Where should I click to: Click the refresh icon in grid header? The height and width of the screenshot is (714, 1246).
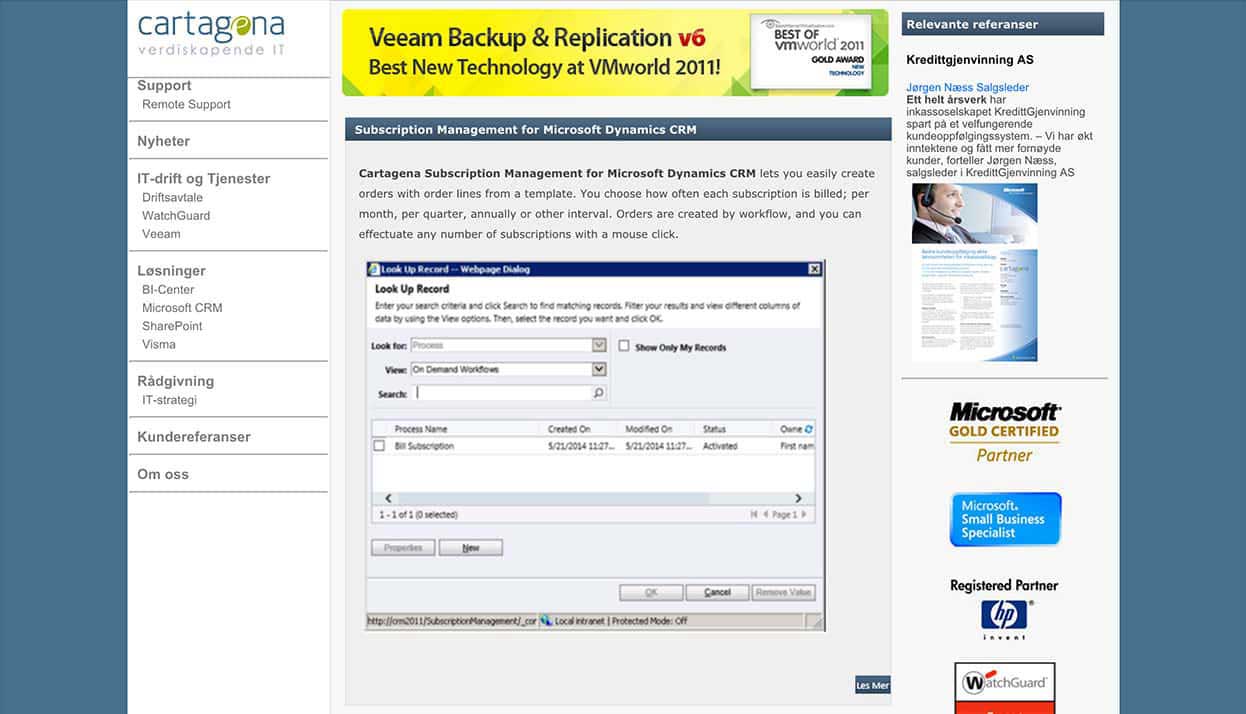click(x=809, y=429)
